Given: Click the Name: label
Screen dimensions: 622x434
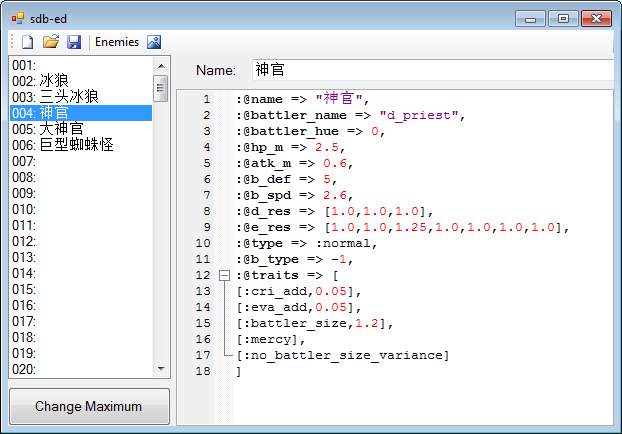Looking at the screenshot, I should click(216, 70).
